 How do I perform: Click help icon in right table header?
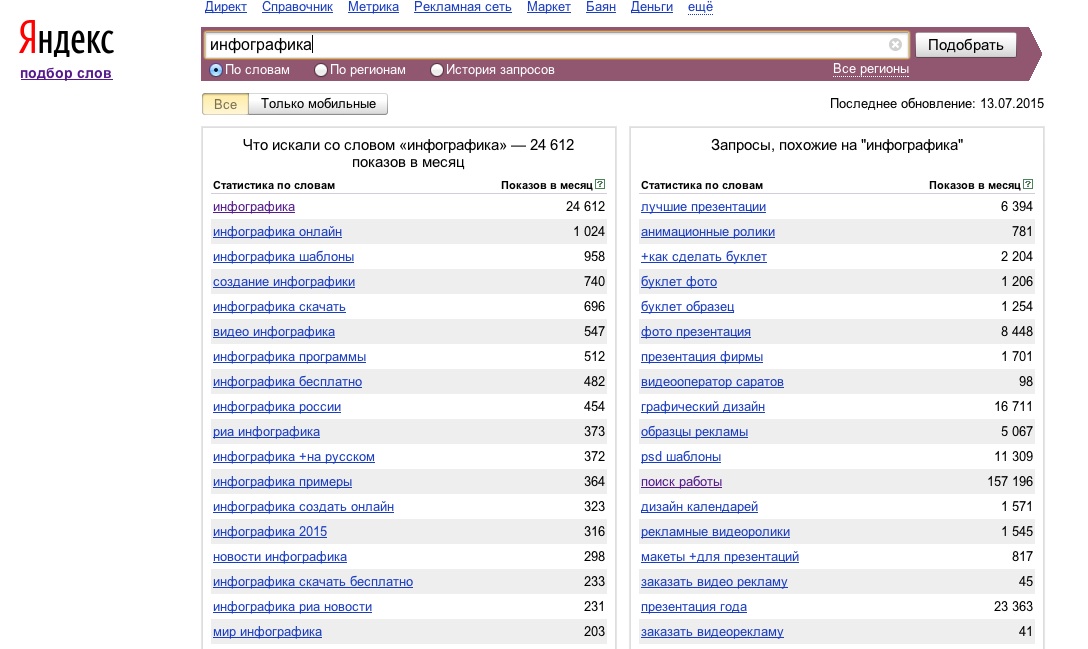click(x=1028, y=185)
